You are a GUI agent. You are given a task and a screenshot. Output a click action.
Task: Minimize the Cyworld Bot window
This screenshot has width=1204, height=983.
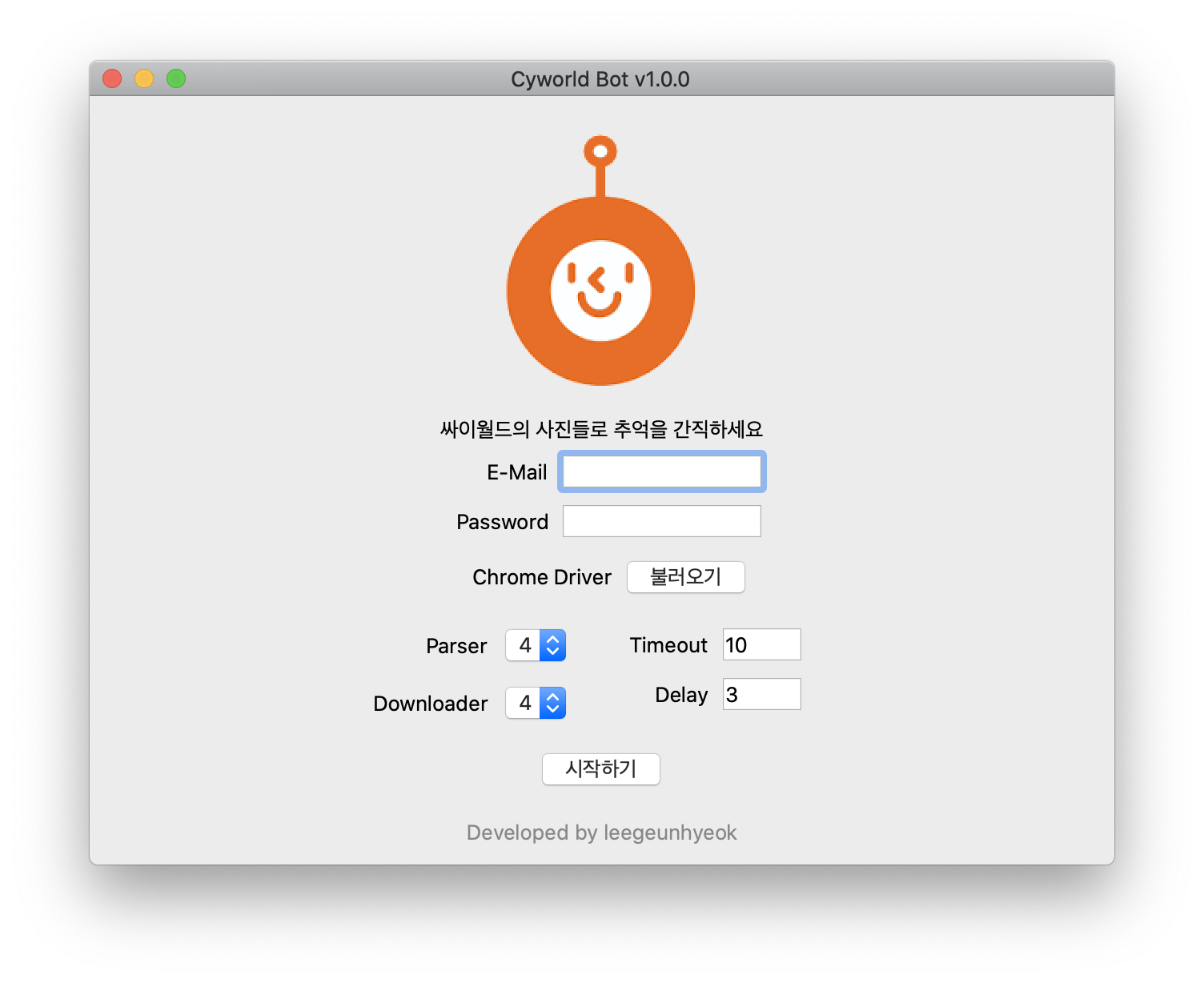pos(144,78)
